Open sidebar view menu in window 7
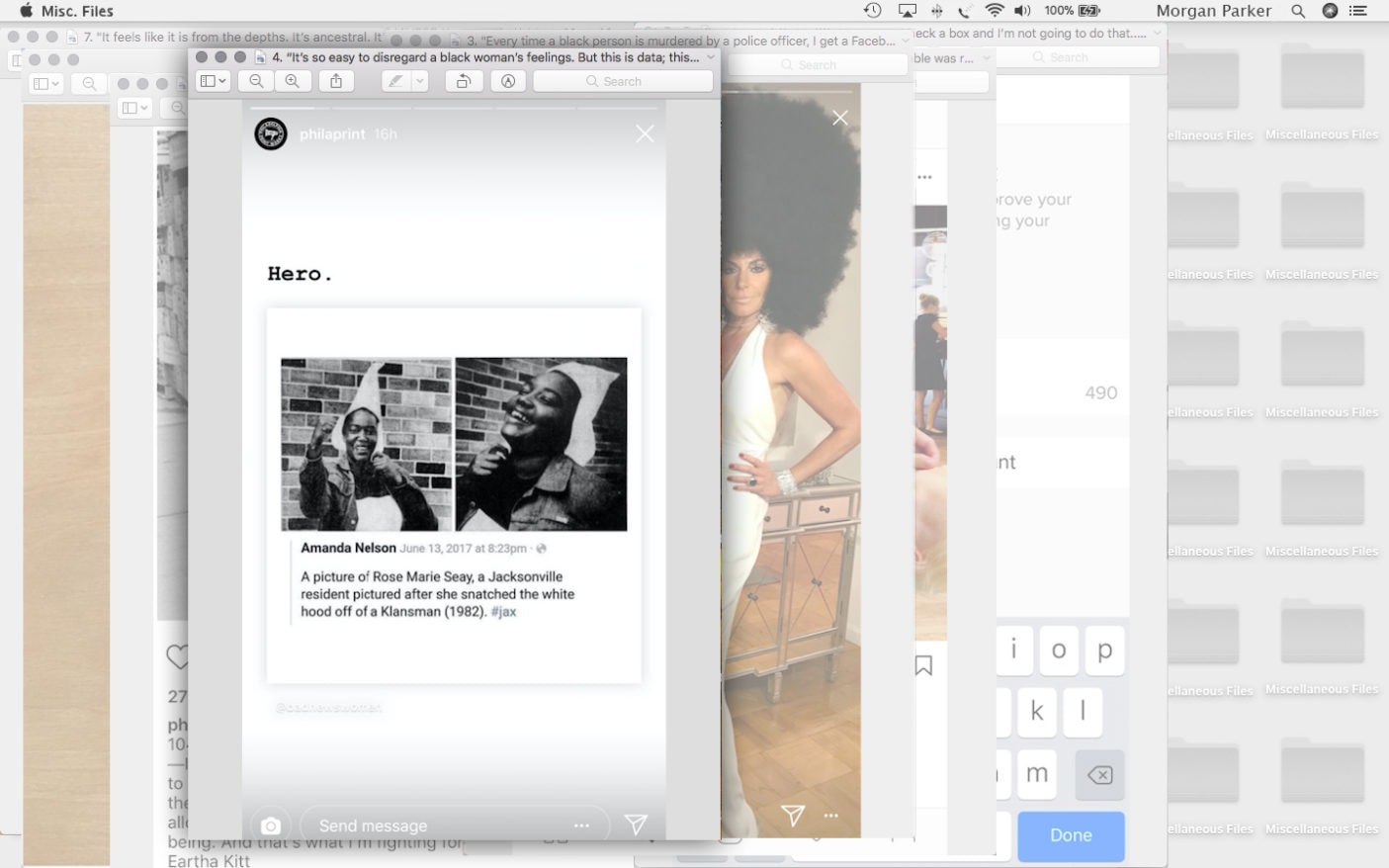The width and height of the screenshot is (1389, 868). tap(46, 84)
